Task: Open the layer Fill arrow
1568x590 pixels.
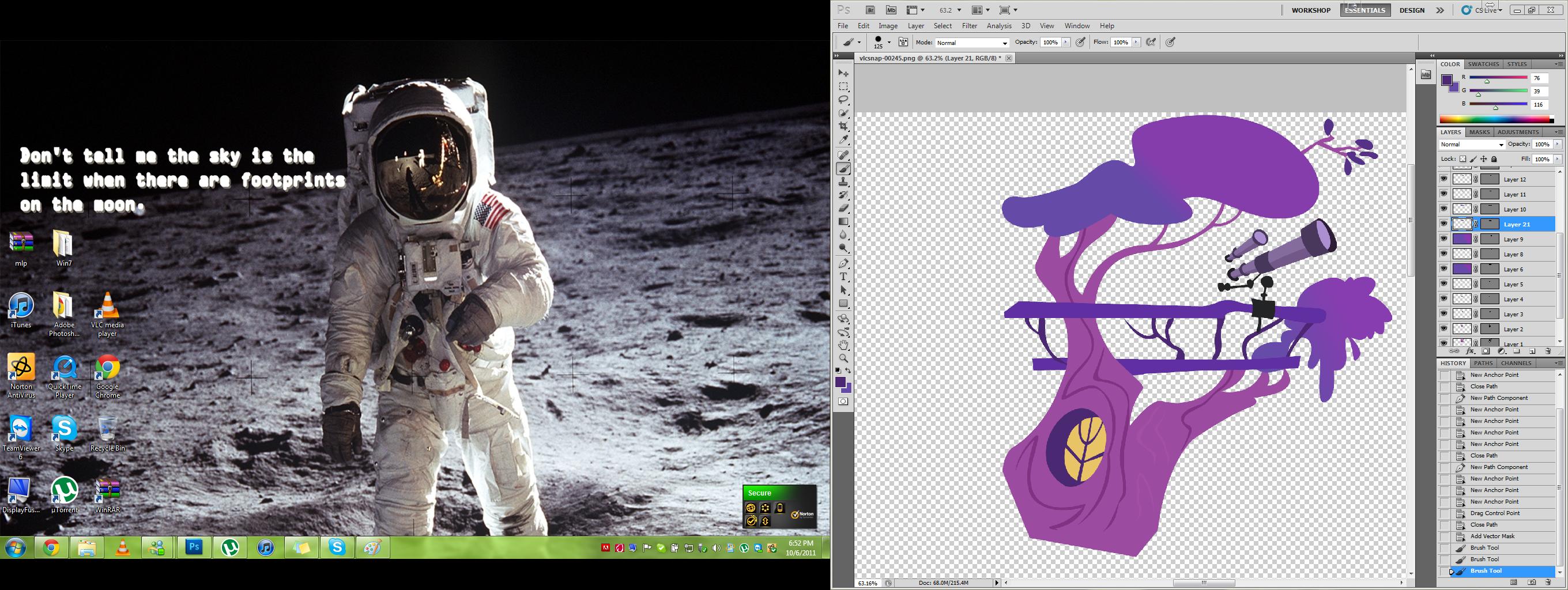Action: (1558, 160)
